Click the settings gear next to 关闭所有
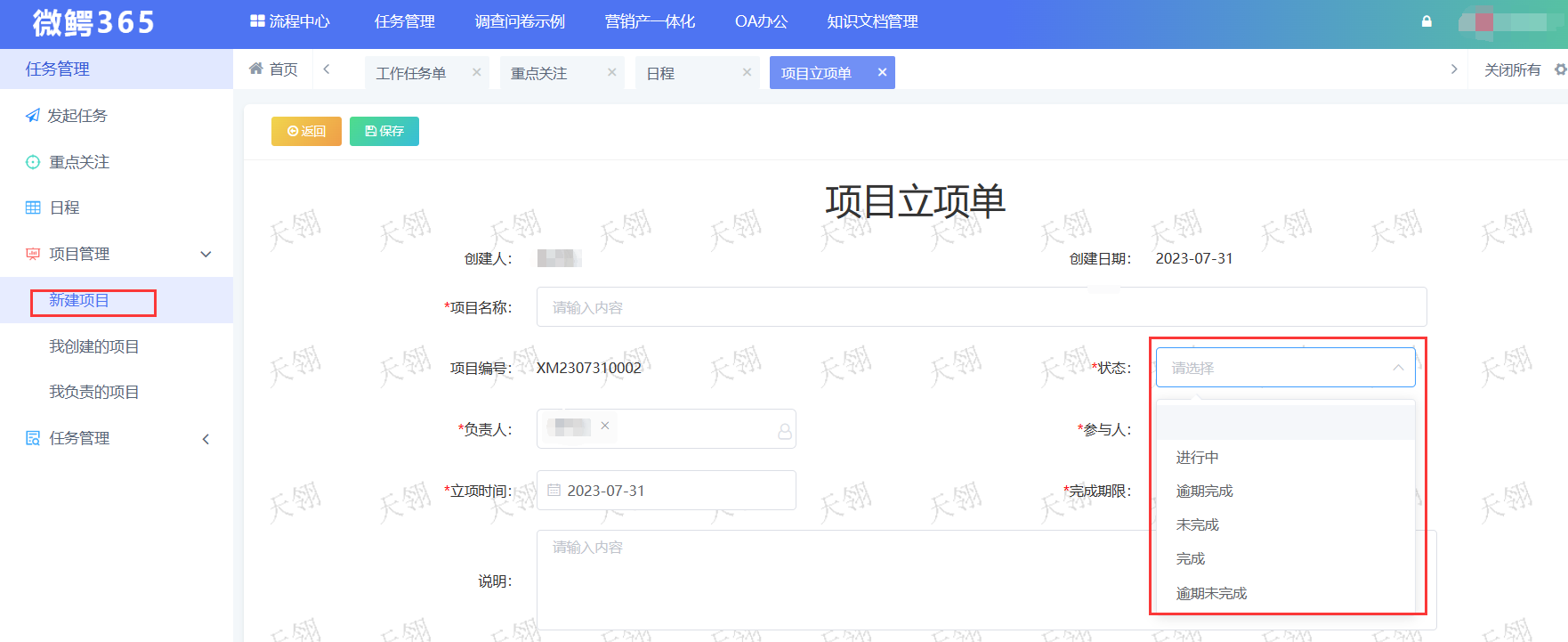This screenshot has height=642, width=1568. tap(1559, 69)
